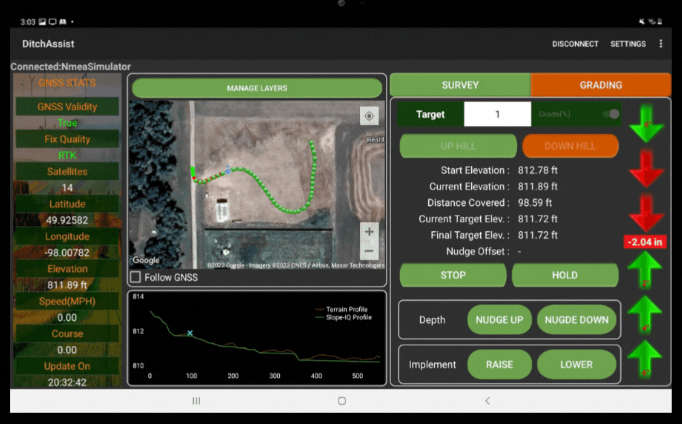The width and height of the screenshot is (682, 424).
Task: Click the Target value input field
Action: point(498,114)
